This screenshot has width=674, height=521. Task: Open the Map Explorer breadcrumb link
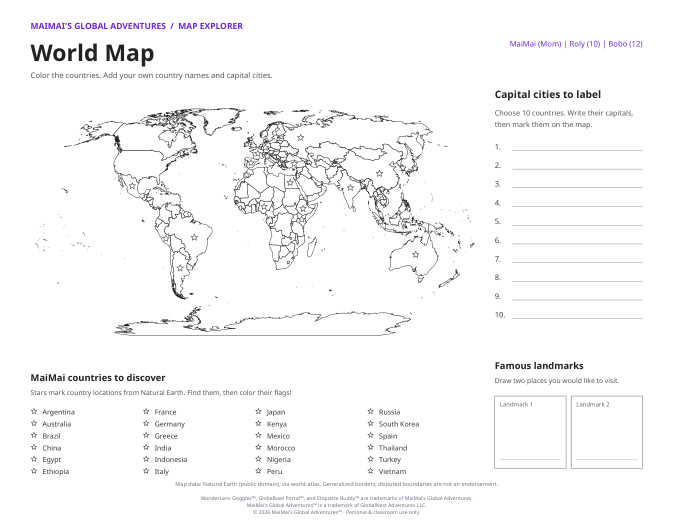[211, 26]
